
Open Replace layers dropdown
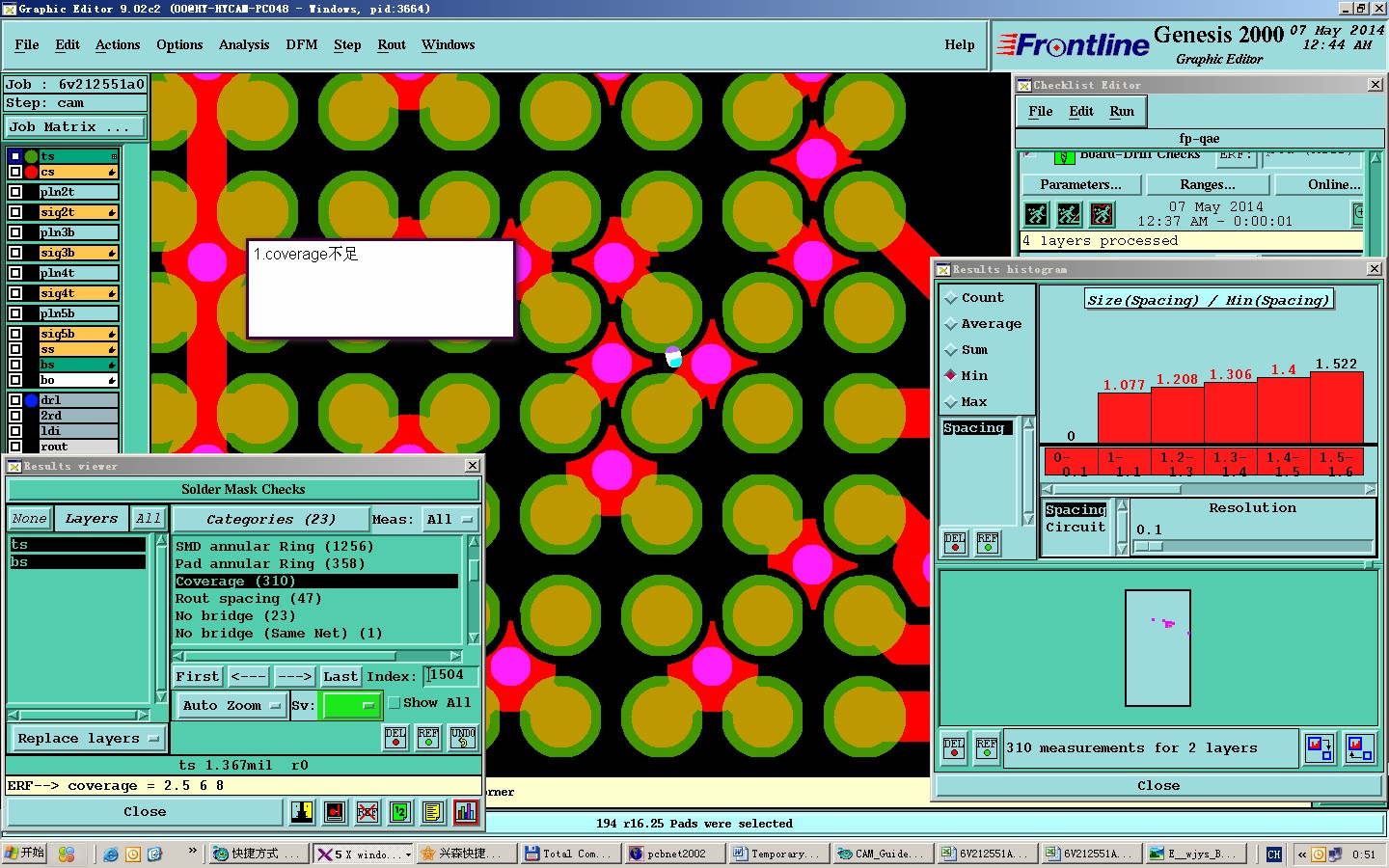(x=88, y=739)
